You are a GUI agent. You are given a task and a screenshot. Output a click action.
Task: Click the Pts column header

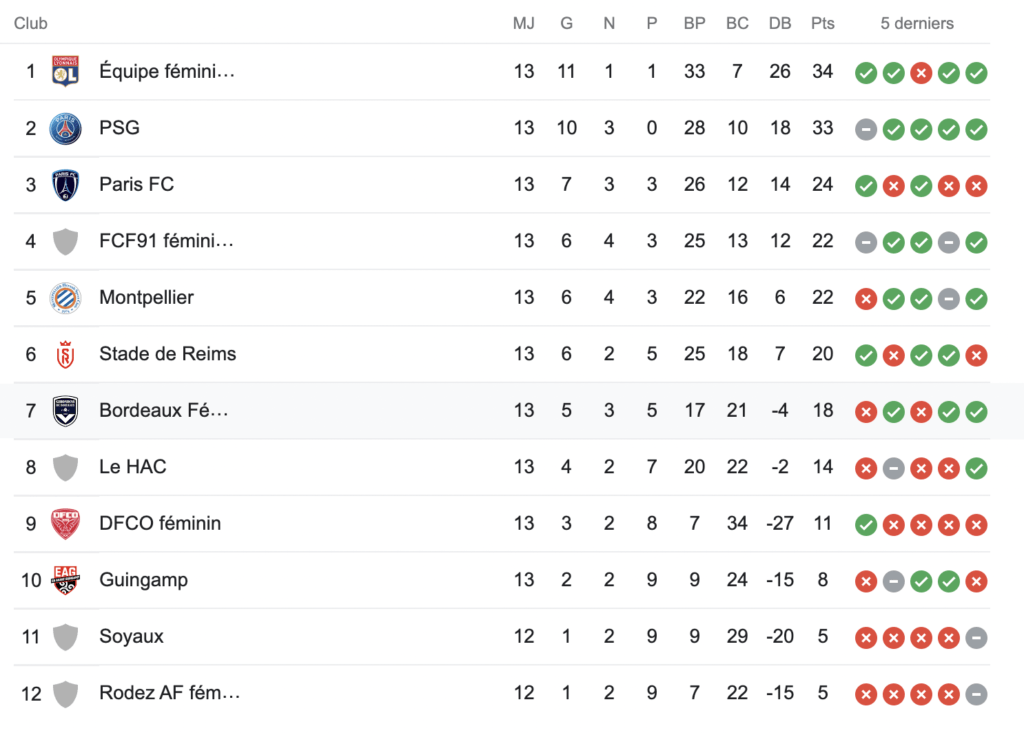click(823, 24)
